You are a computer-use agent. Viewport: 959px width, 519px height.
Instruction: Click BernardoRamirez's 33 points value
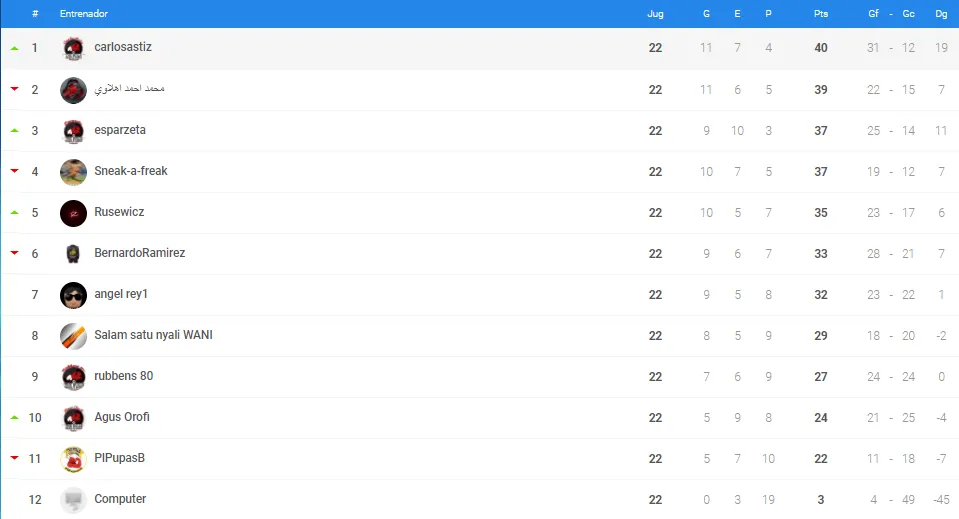coord(821,254)
